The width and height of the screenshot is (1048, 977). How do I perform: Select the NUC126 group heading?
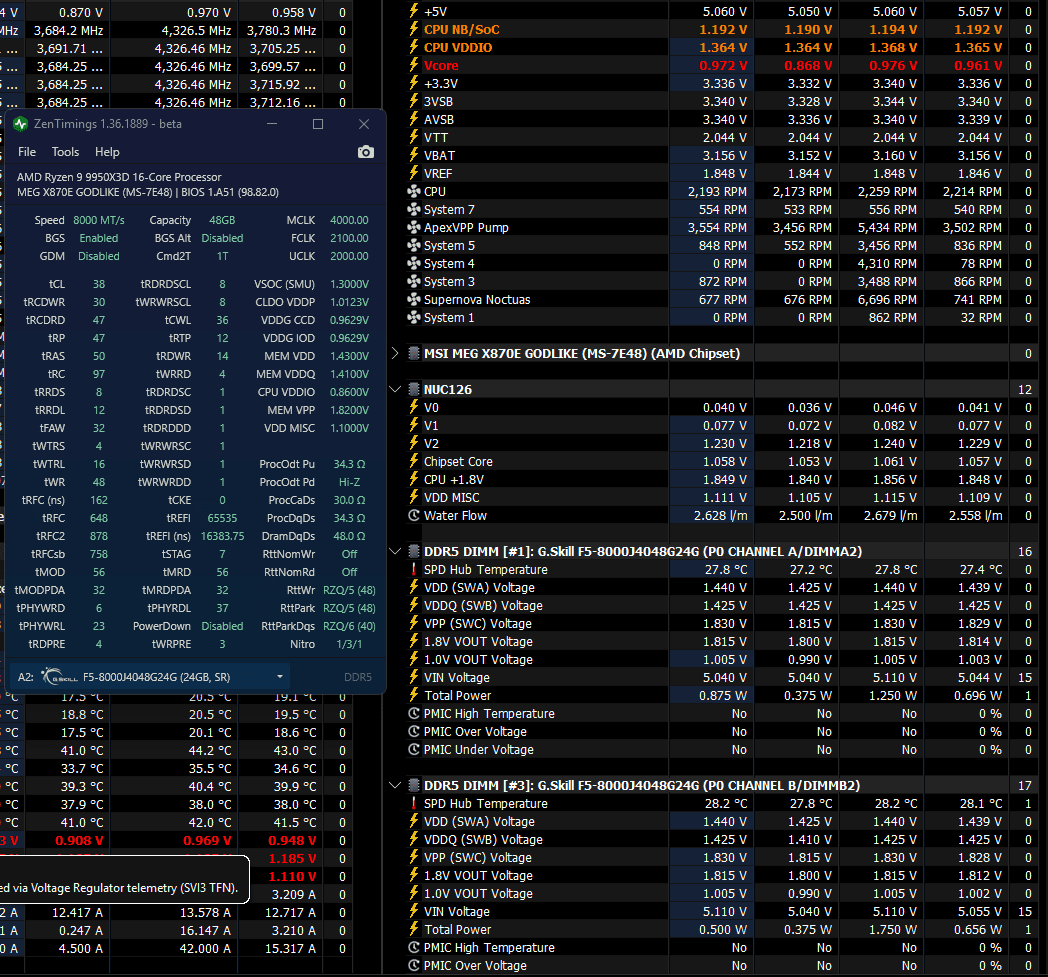448,390
